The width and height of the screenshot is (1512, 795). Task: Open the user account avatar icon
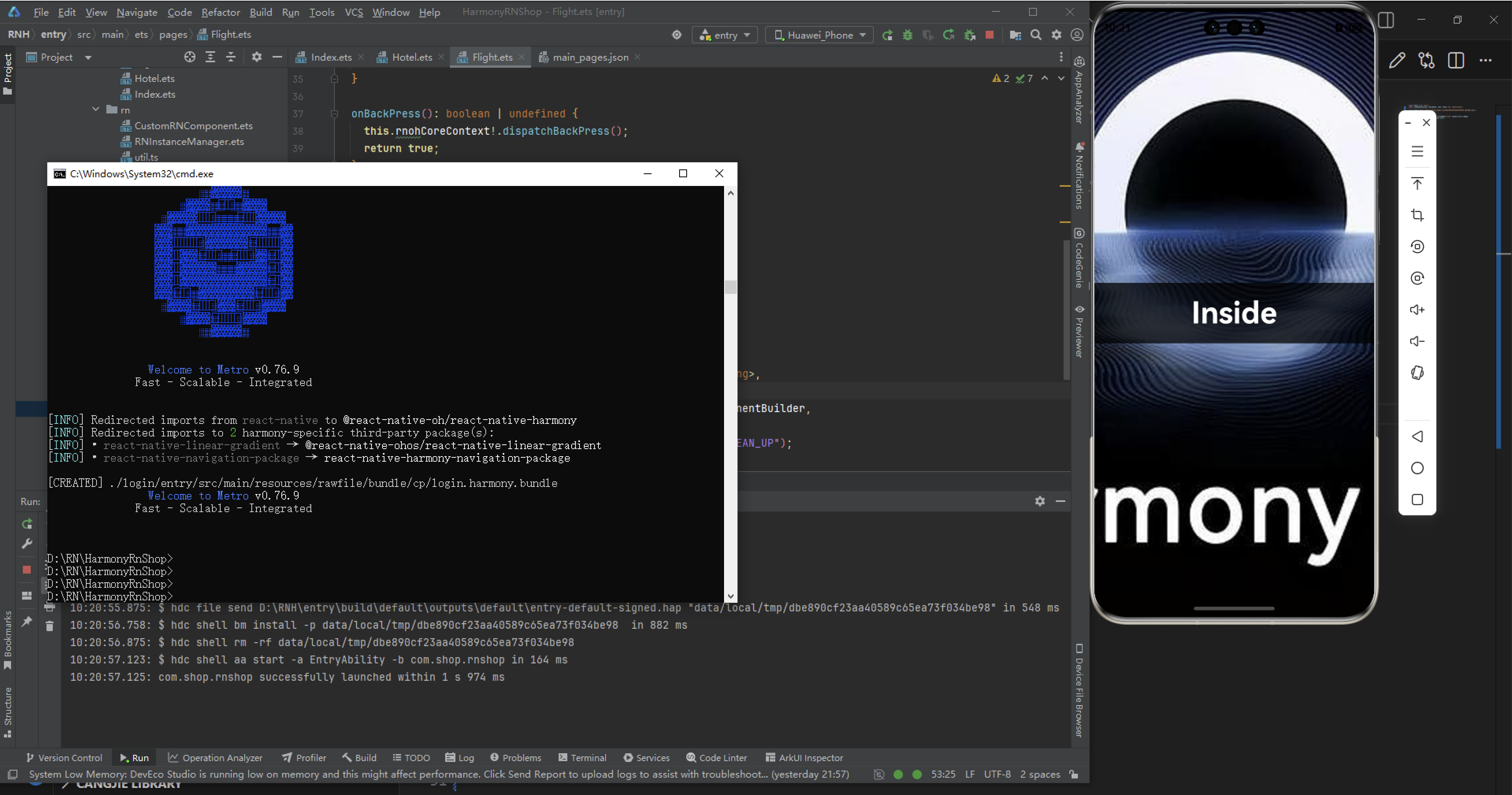coord(1077,35)
